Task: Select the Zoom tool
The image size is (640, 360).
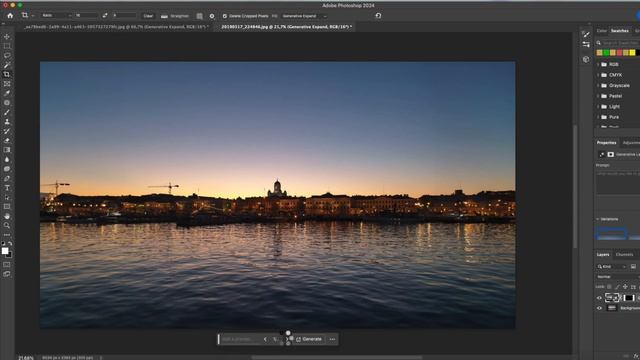Action: (x=7, y=225)
